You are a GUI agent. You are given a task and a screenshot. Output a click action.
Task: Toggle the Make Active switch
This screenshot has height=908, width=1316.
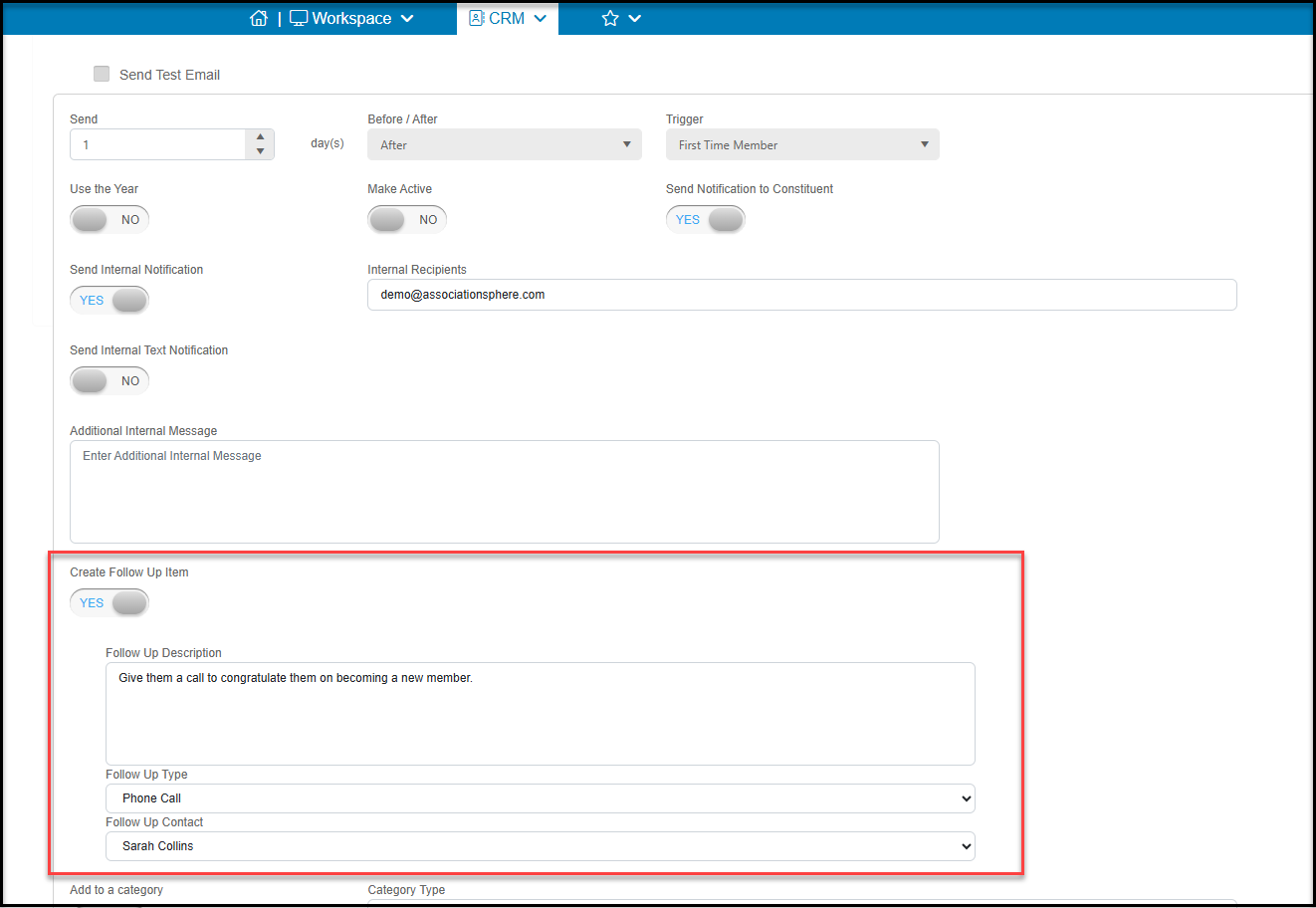[x=407, y=219]
